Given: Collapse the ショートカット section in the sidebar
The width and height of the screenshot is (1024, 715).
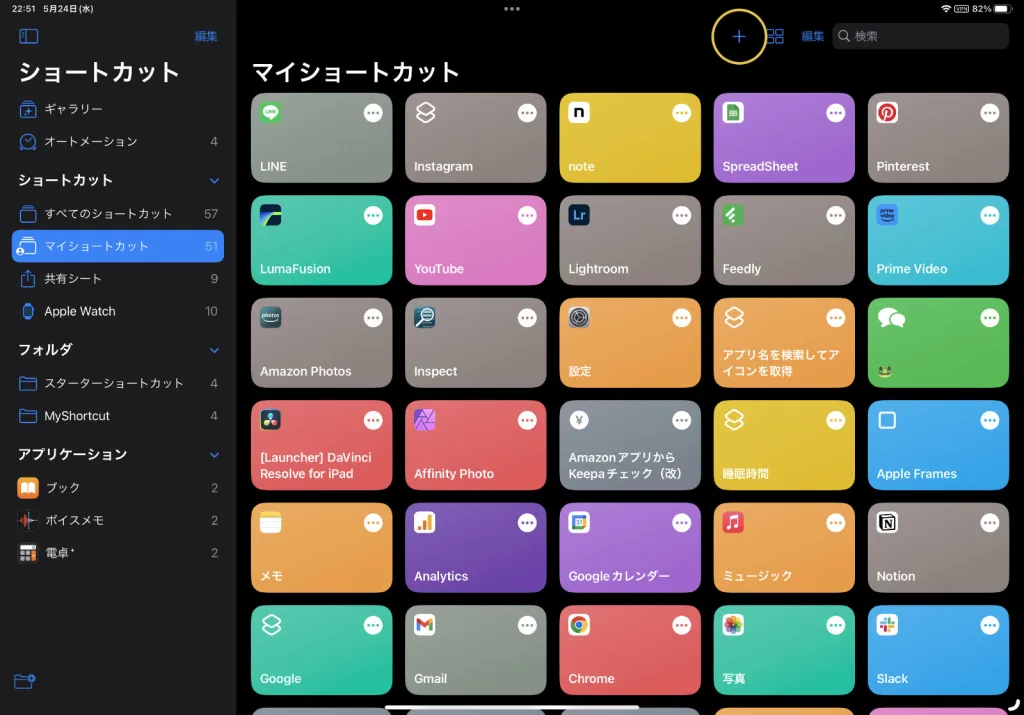Looking at the screenshot, I should 215,180.
